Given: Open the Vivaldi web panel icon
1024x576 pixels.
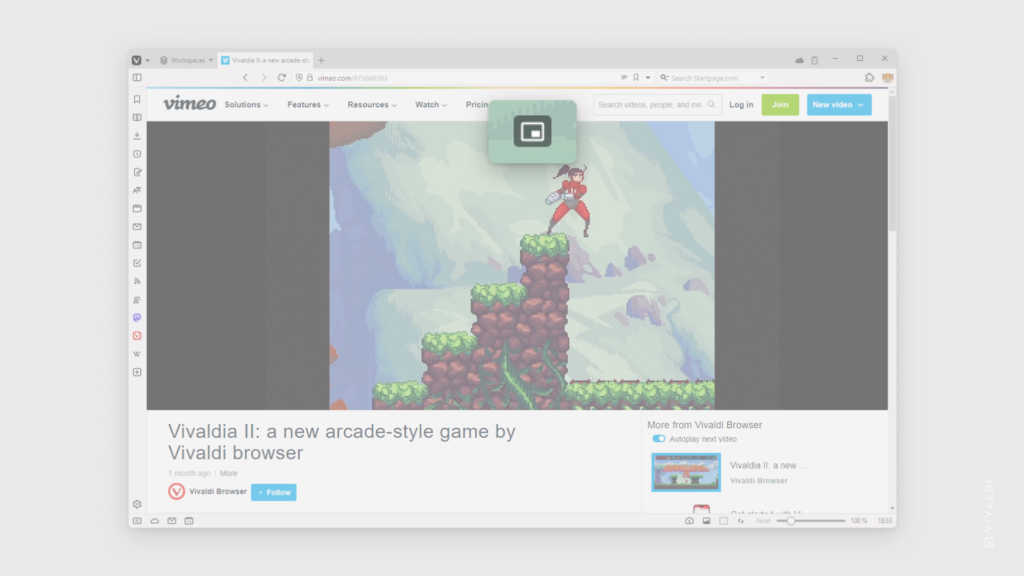Looking at the screenshot, I should pyautogui.click(x=137, y=336).
